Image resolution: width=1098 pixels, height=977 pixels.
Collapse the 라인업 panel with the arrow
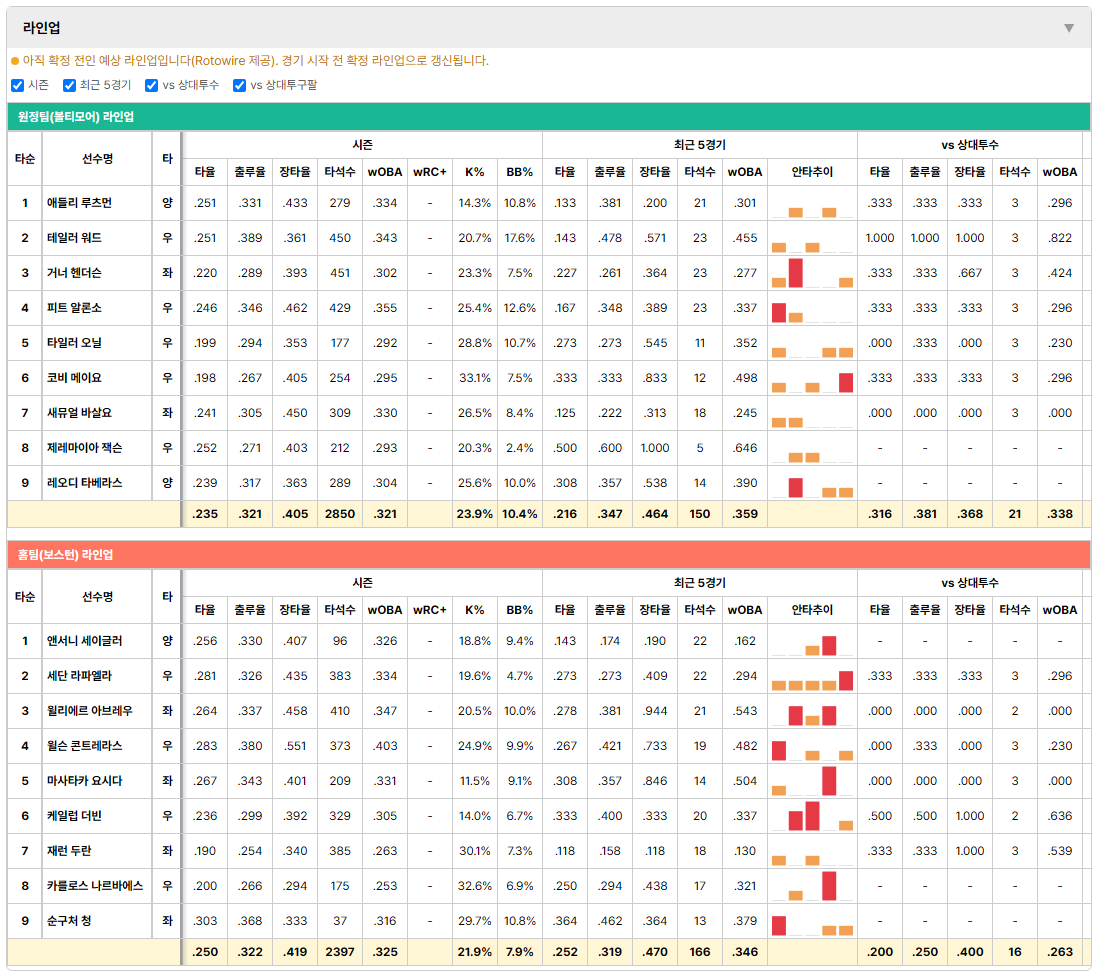(1069, 28)
